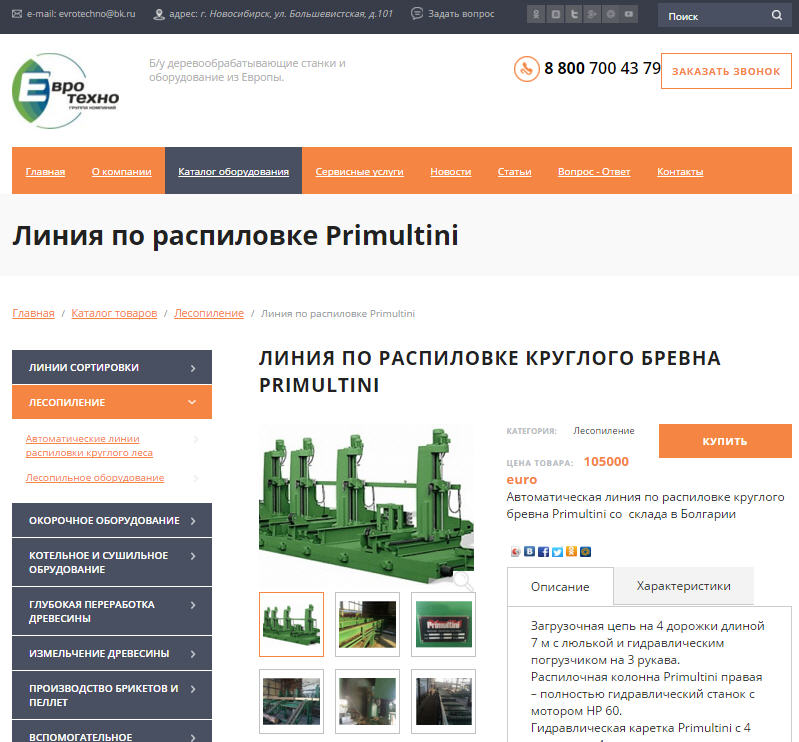Open the YouTube icon in the top bar
Screen dimensions: 799x742
click(x=629, y=14)
